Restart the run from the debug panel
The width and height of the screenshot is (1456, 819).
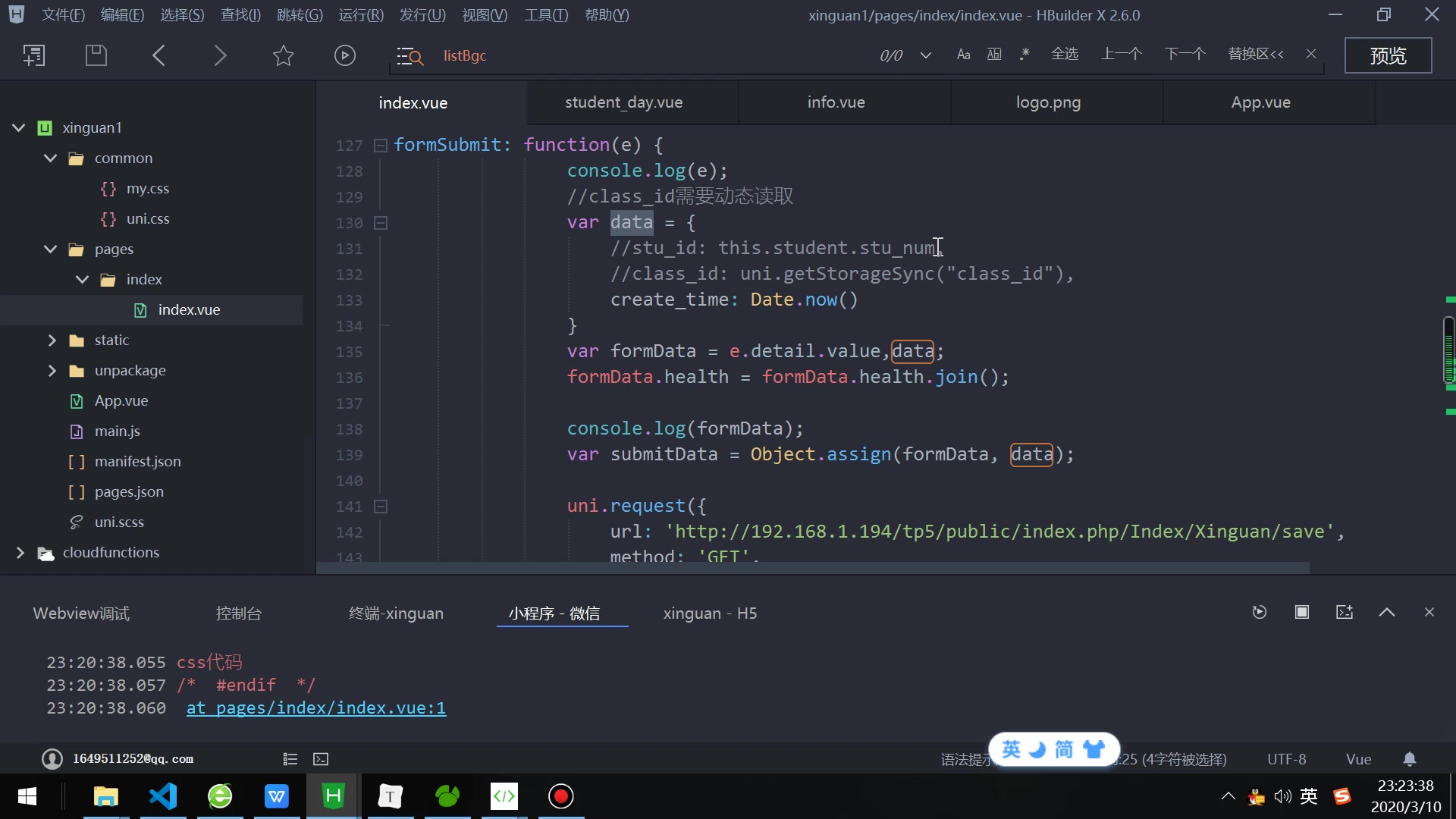(1260, 612)
